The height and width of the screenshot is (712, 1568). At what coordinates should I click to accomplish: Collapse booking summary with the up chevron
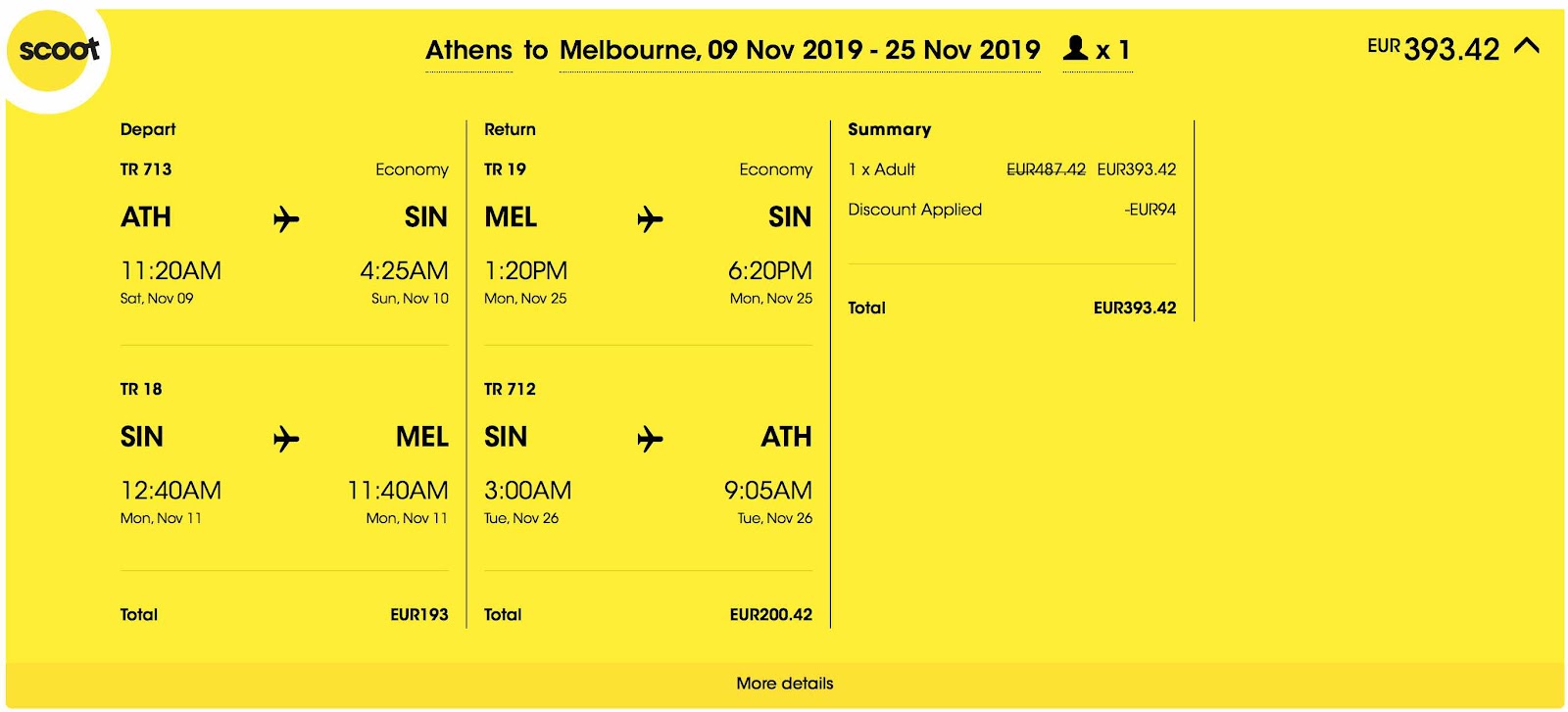point(1527,46)
